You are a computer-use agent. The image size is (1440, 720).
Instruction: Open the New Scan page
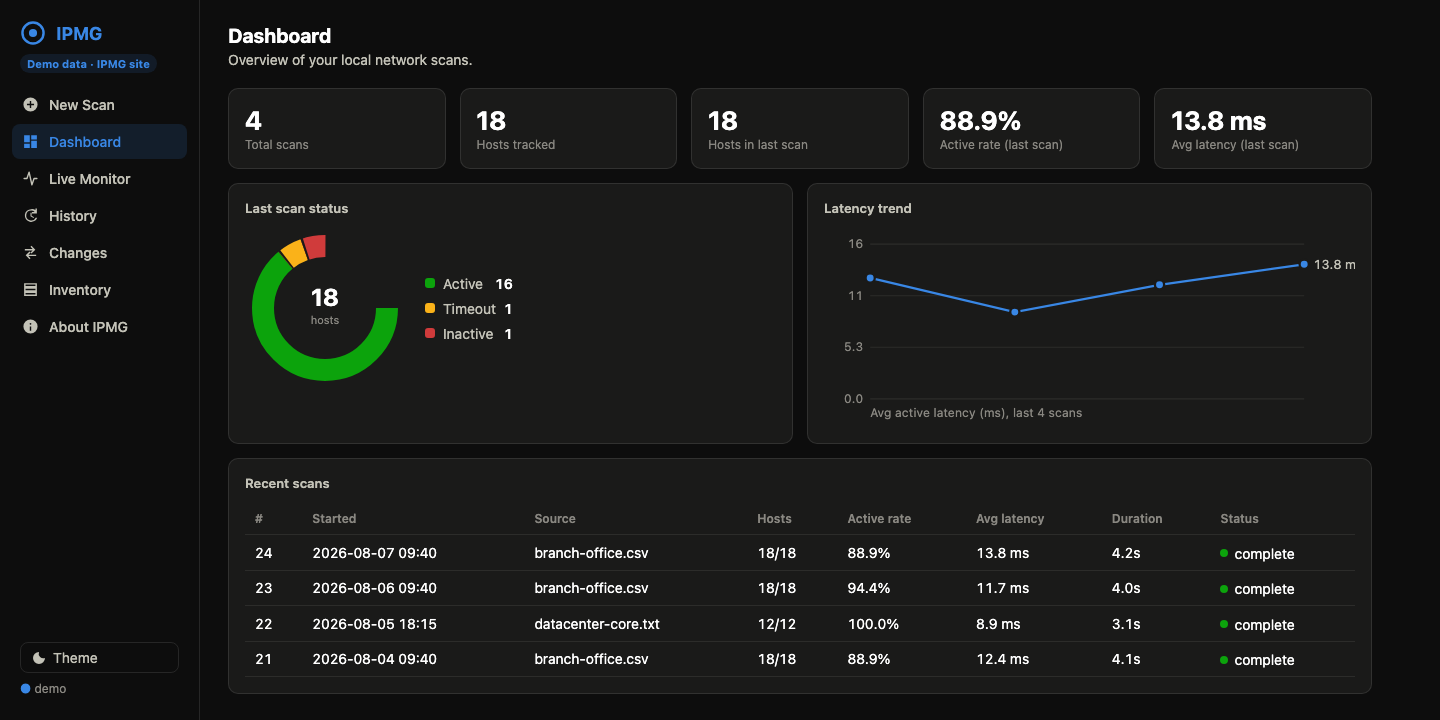coord(99,105)
